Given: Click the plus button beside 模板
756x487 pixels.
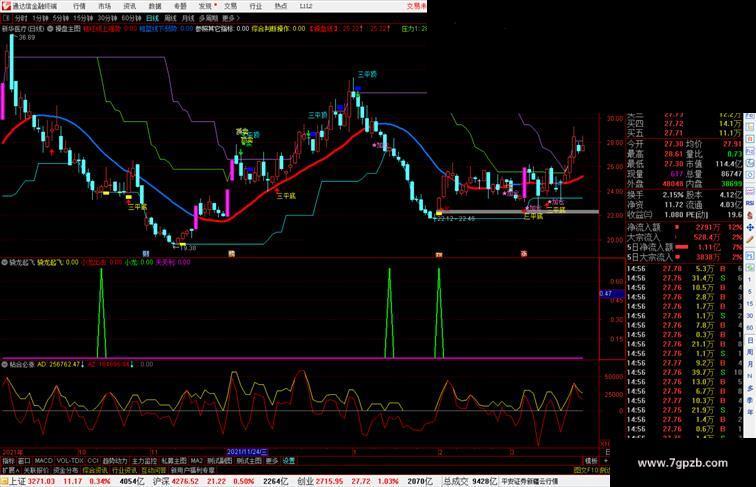Looking at the screenshot, I should click(607, 461).
